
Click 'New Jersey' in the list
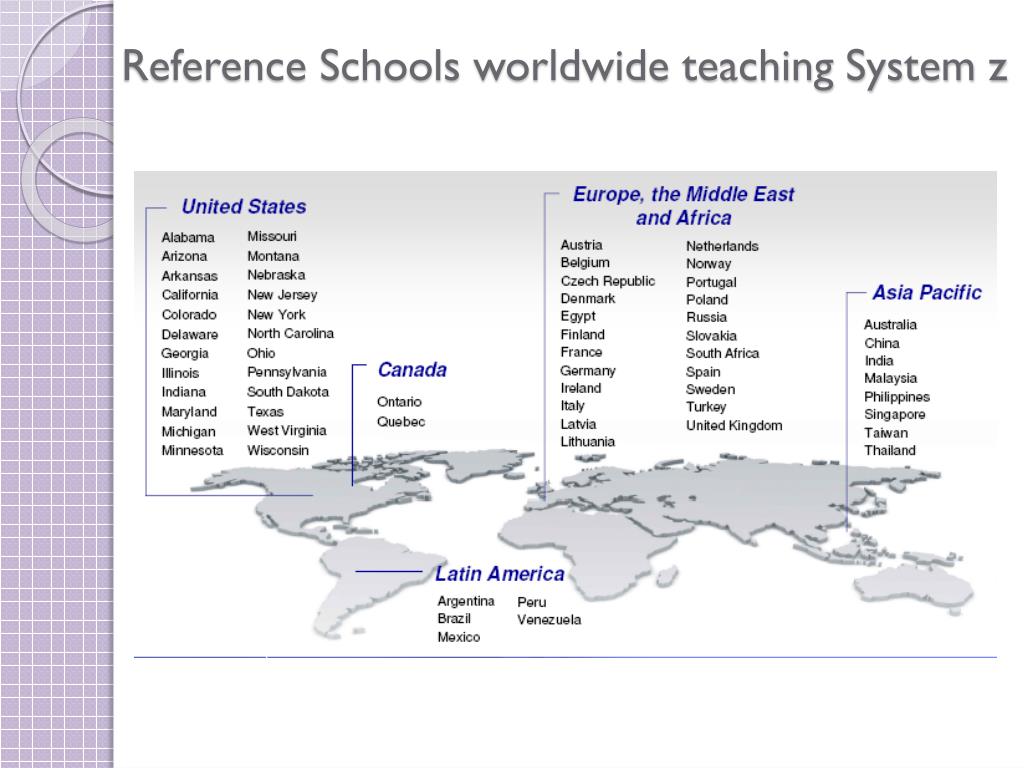pyautogui.click(x=282, y=295)
